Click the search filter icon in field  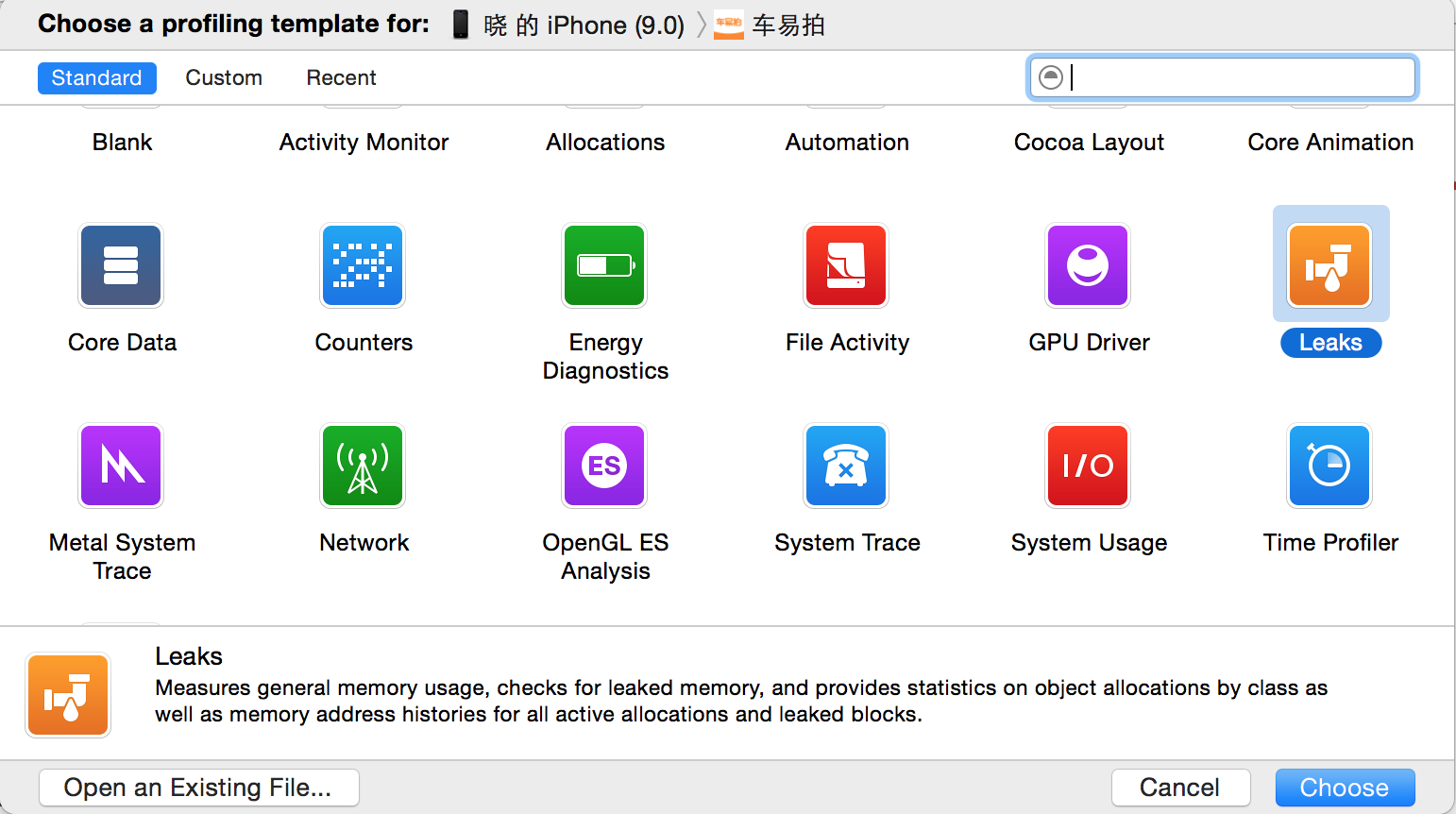tap(1051, 77)
